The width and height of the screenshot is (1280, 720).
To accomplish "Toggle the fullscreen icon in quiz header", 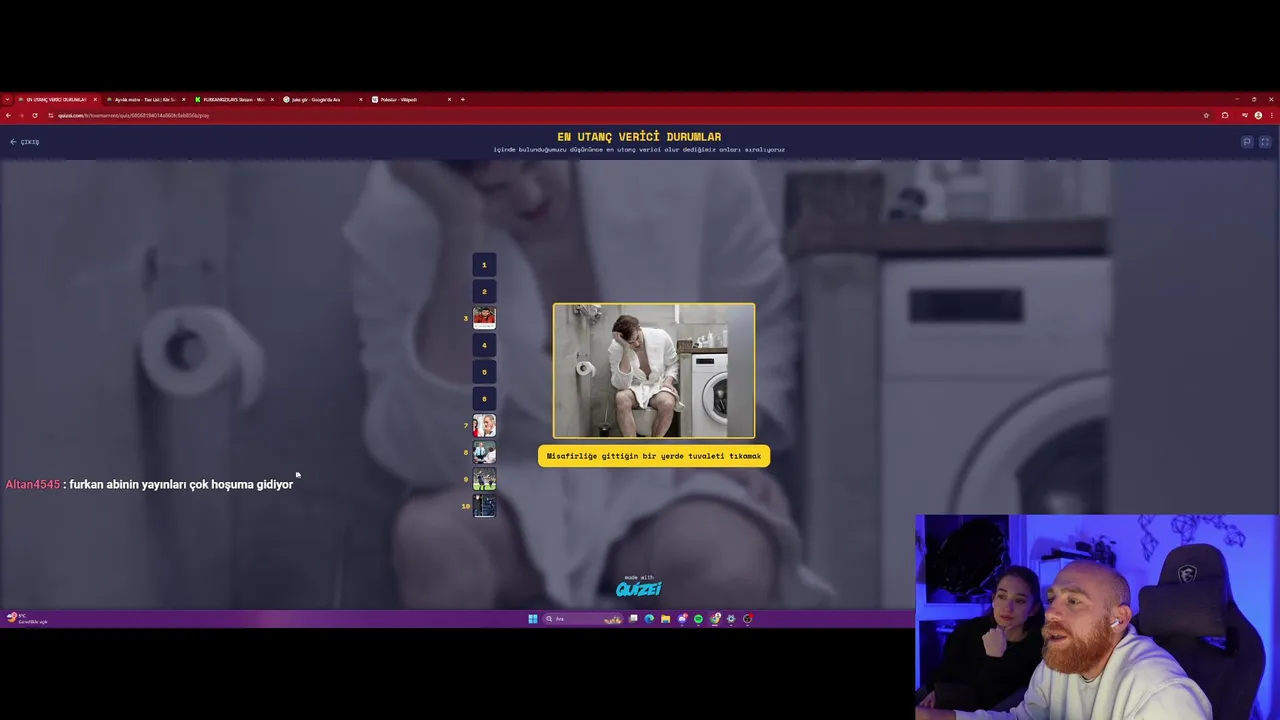I will point(1265,142).
